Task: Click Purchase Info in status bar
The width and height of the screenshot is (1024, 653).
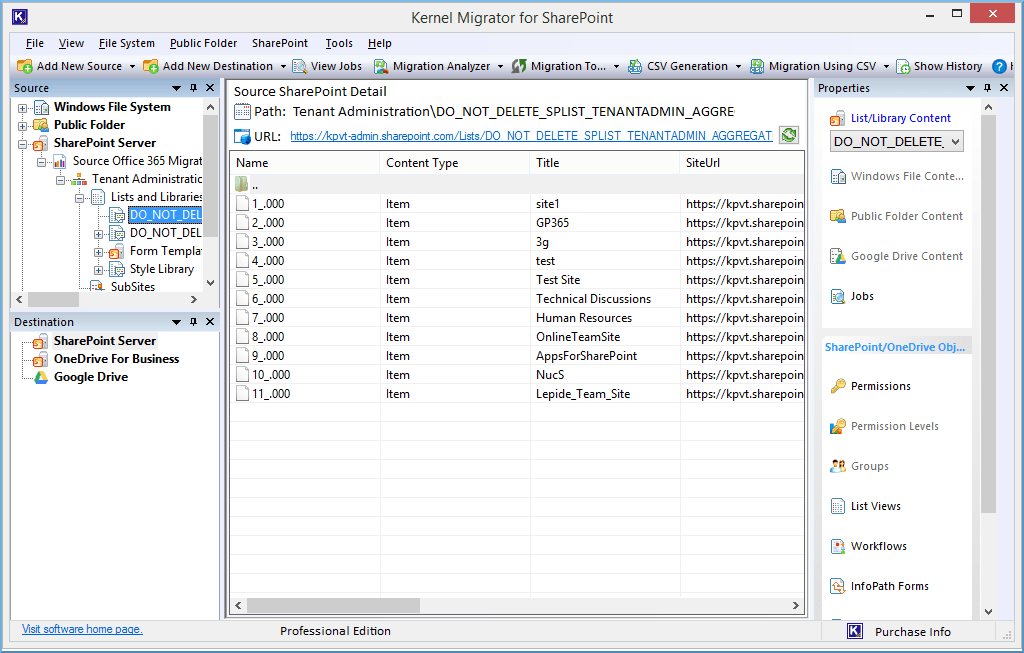Action: (913, 631)
